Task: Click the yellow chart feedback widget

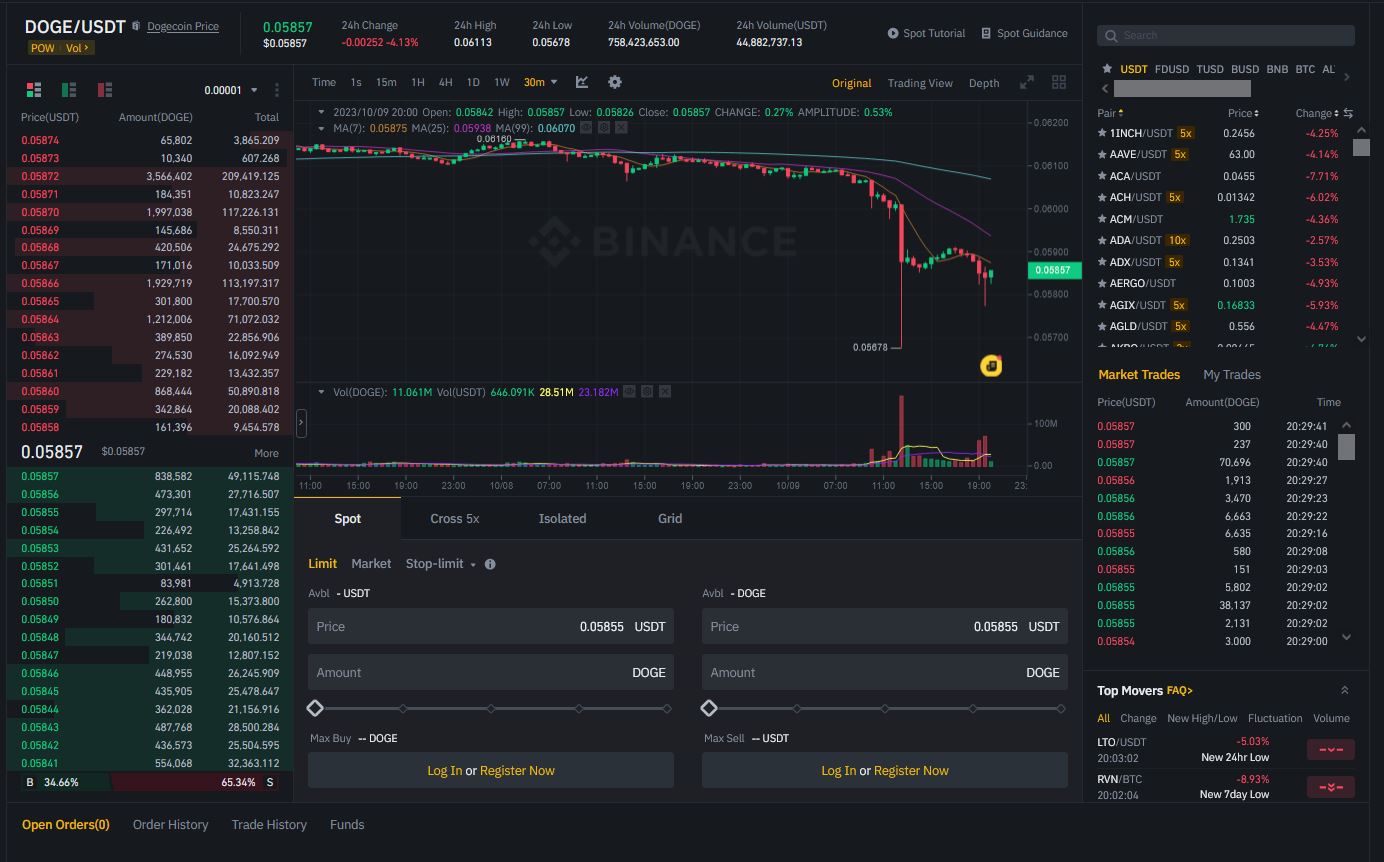Action: point(991,366)
